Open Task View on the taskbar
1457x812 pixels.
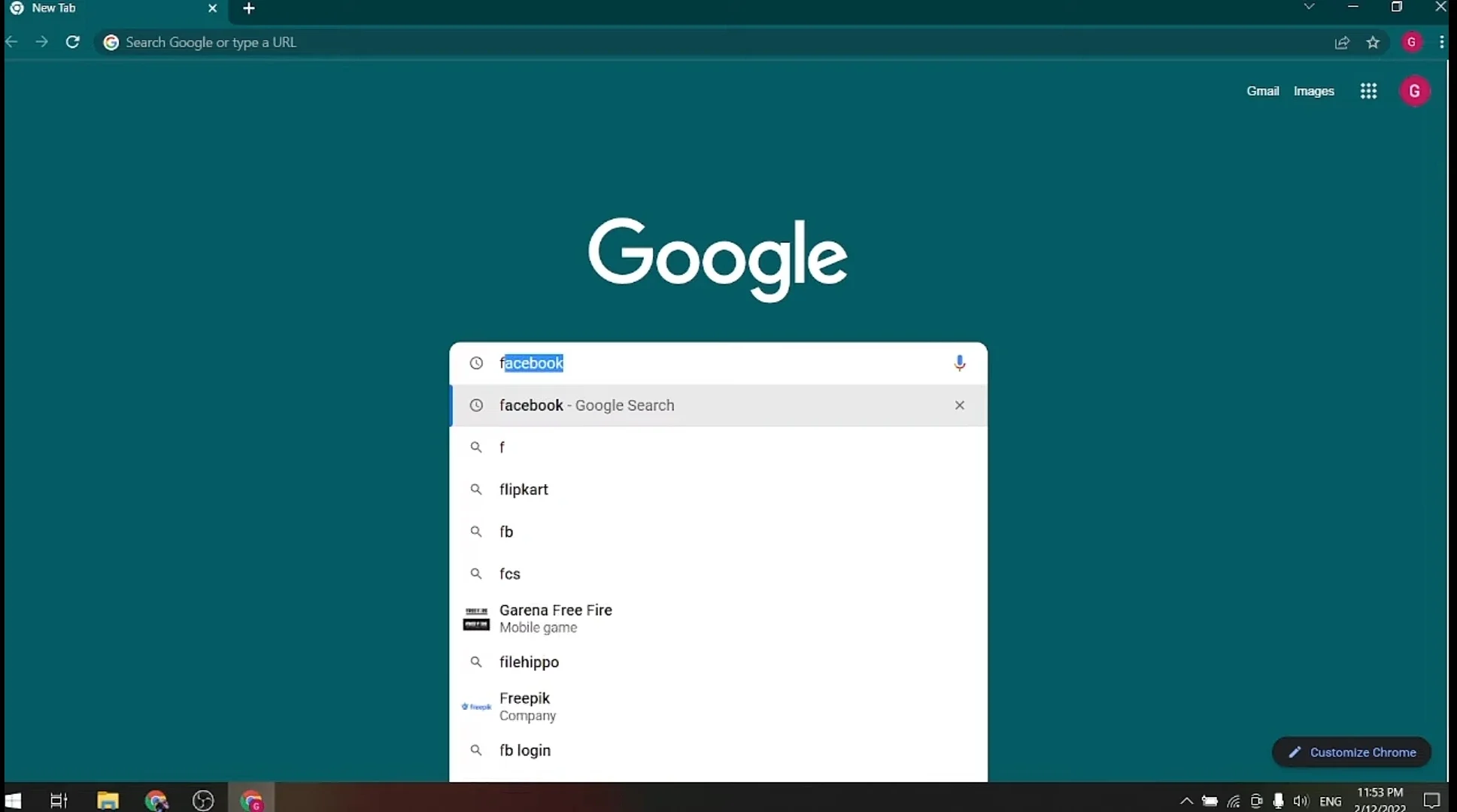pos(59,801)
